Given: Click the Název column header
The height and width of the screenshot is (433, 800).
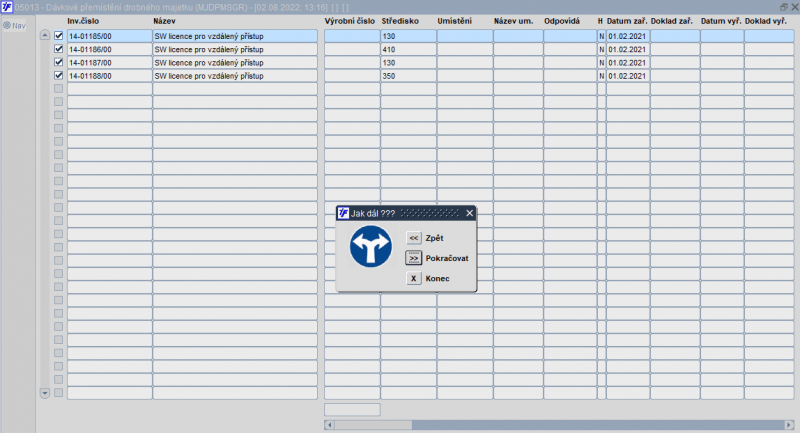Looking at the screenshot, I should (164, 21).
